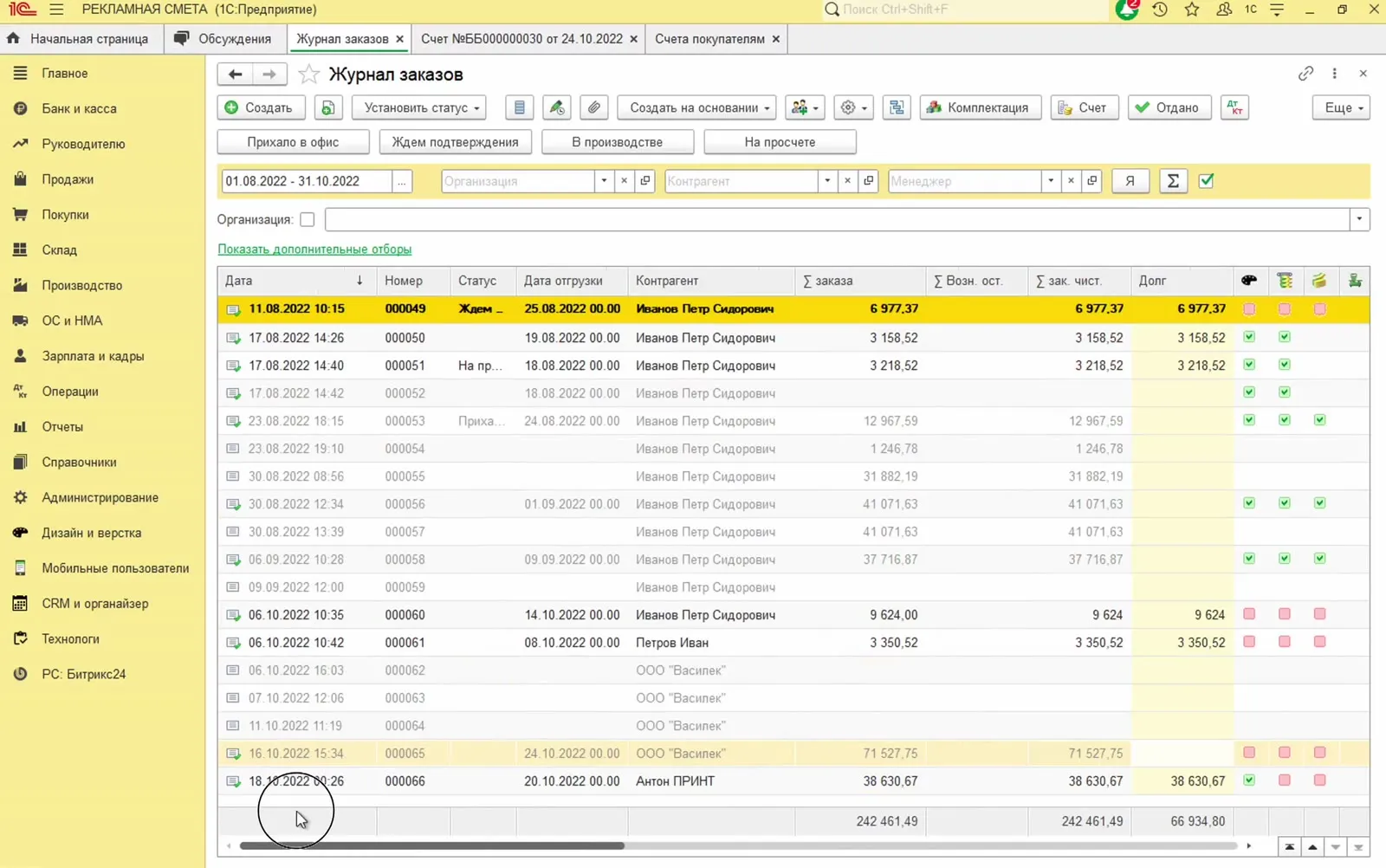Click the copy document icon next to Создать
Image resolution: width=1386 pixels, height=868 pixels.
point(328,107)
